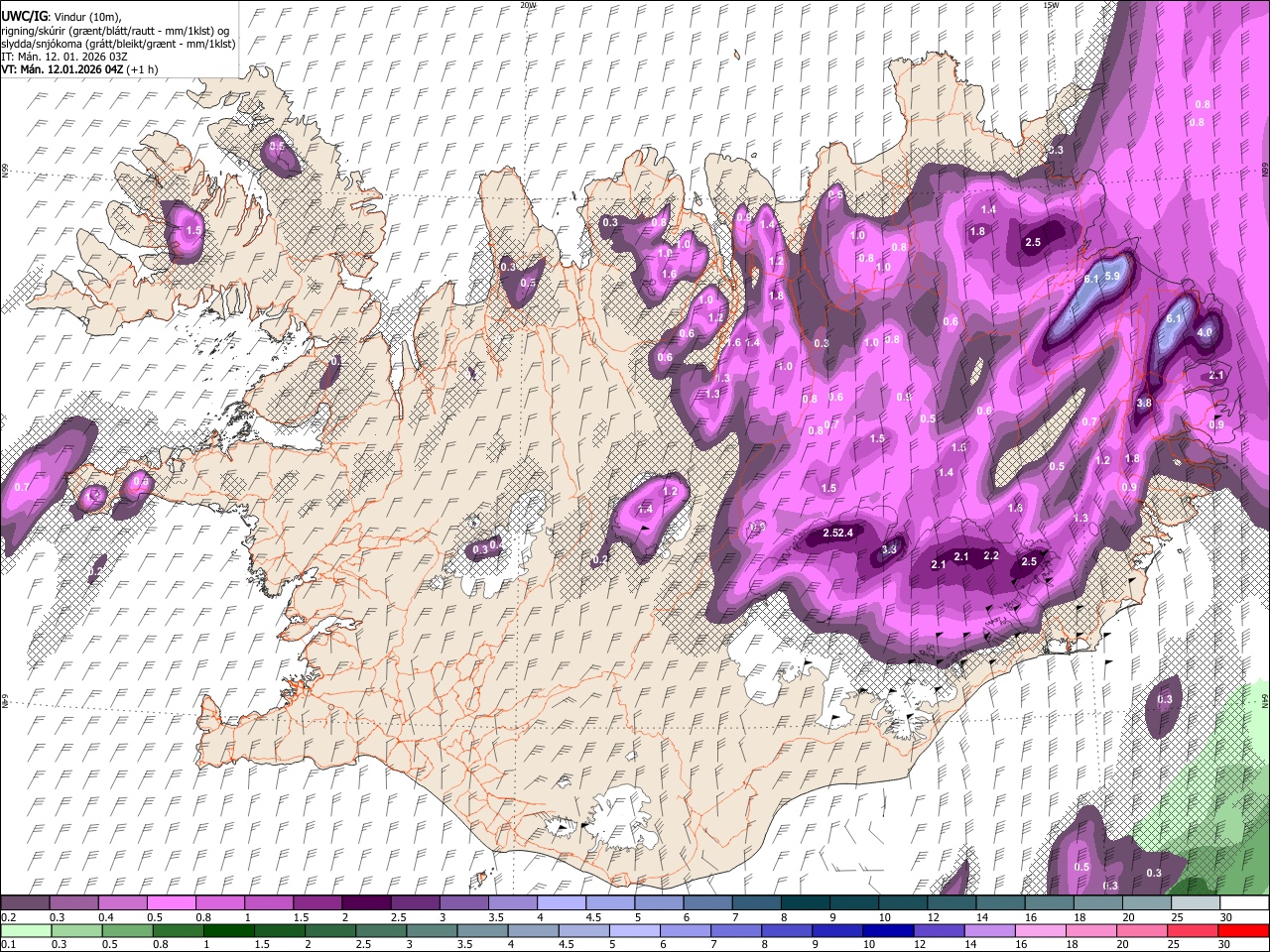Click the pale green 0.1–0.3 swatch, lower legend
This screenshot has width=1270, height=952.
[x=26, y=931]
